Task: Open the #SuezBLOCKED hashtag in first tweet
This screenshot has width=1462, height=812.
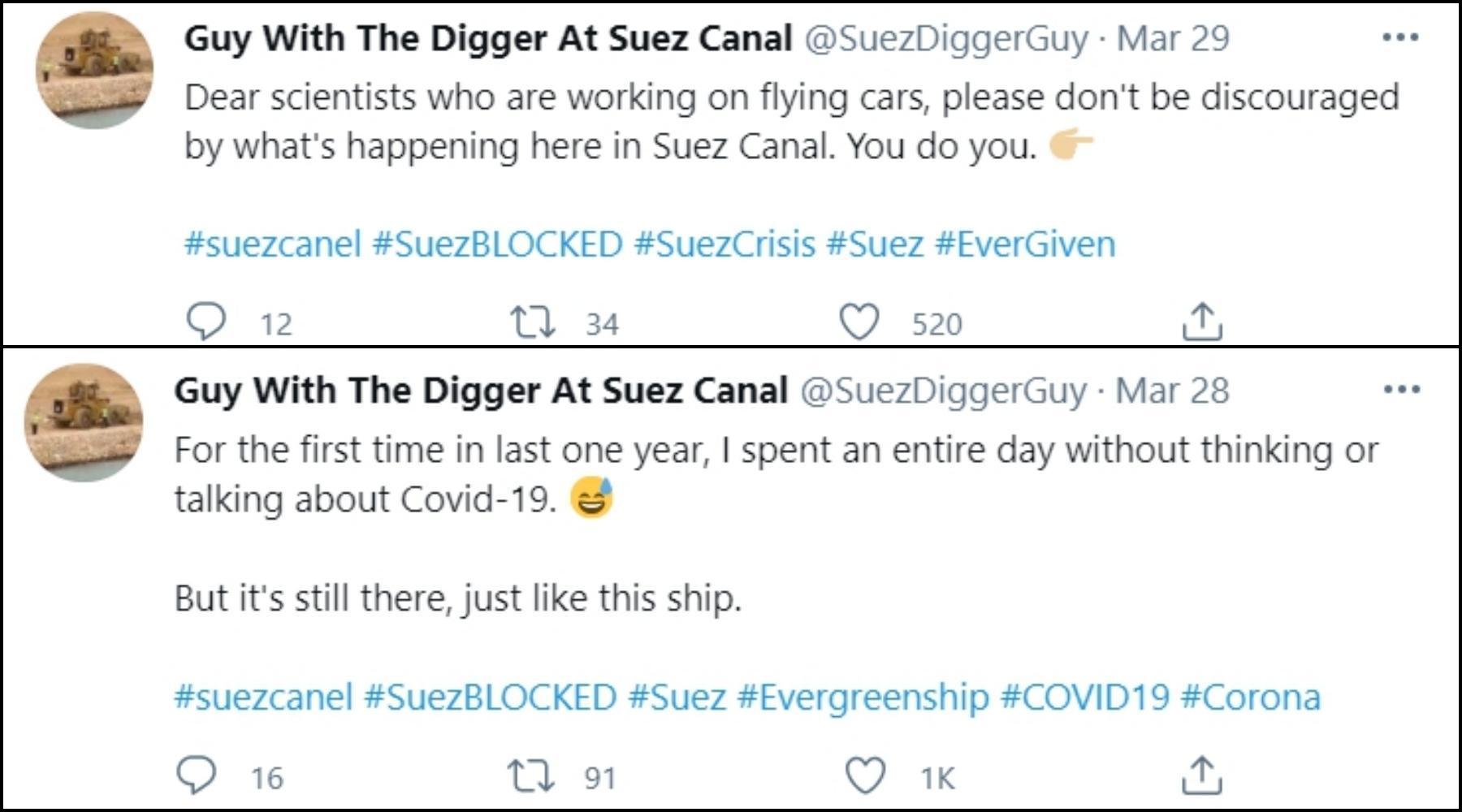Action: (497, 244)
